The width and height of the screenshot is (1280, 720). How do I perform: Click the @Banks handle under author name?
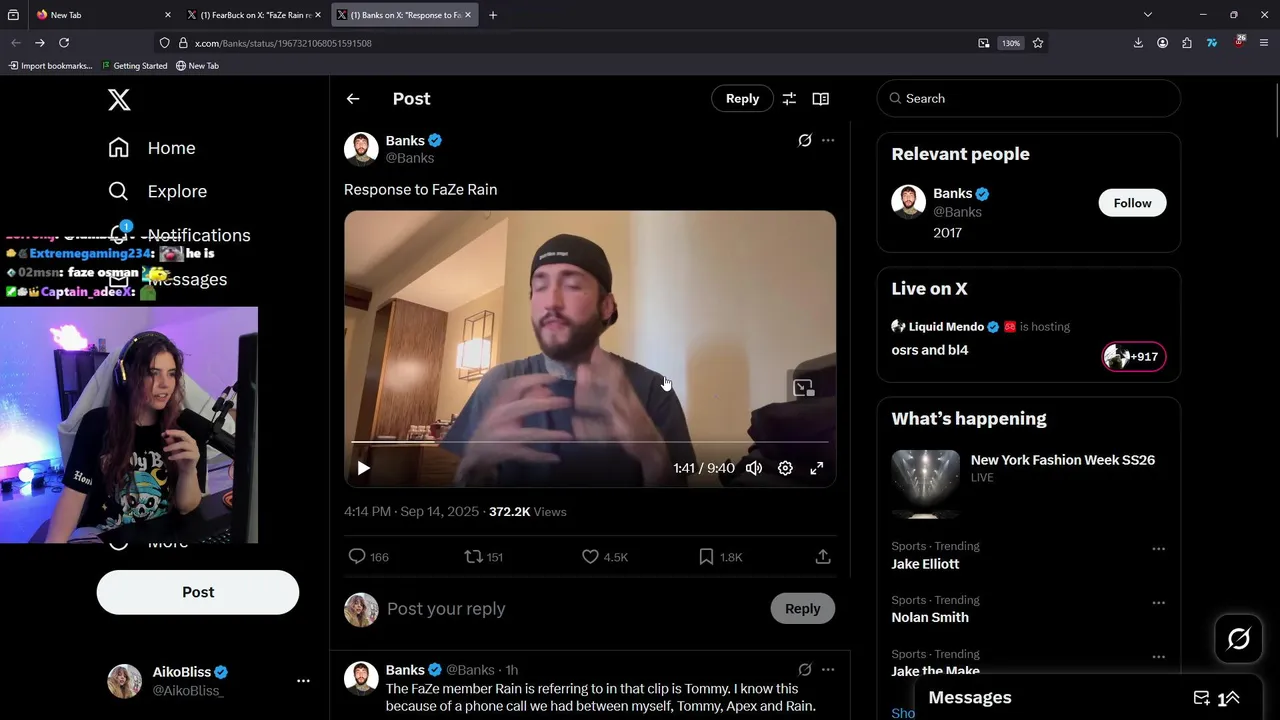(x=410, y=158)
